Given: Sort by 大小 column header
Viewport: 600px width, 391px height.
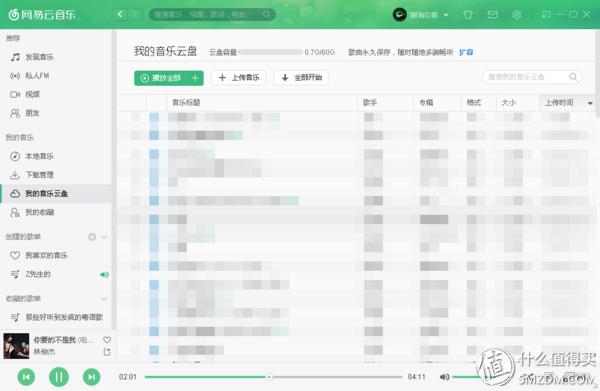Looking at the screenshot, I should point(517,103).
